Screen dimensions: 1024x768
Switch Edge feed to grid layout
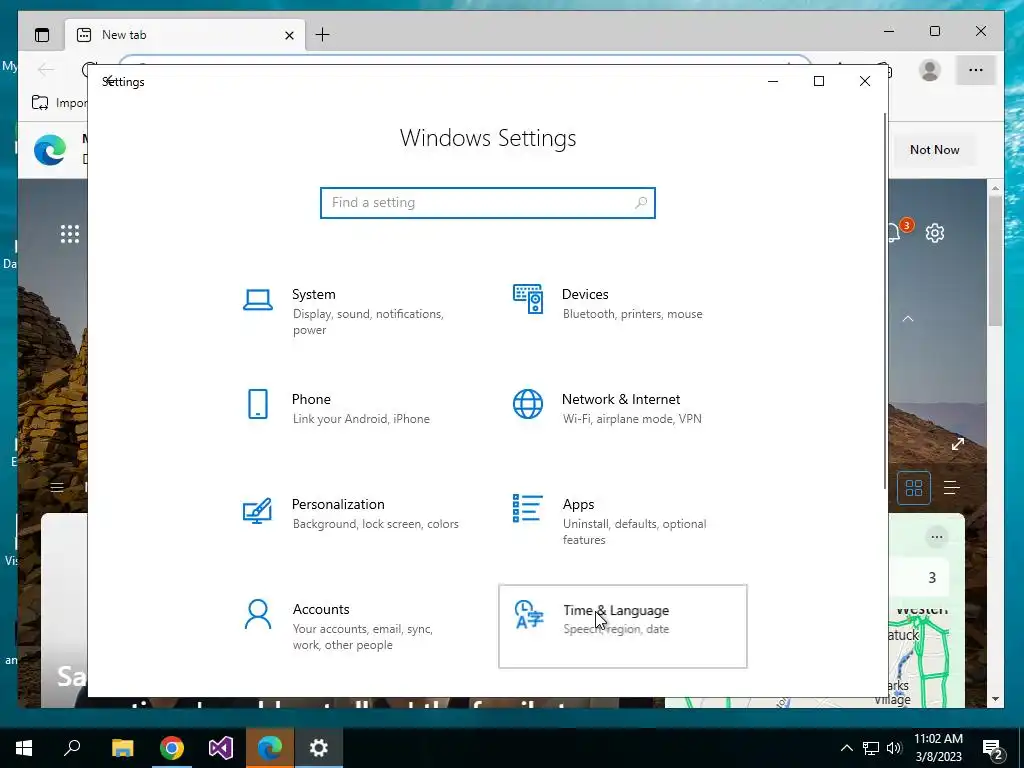tap(914, 487)
